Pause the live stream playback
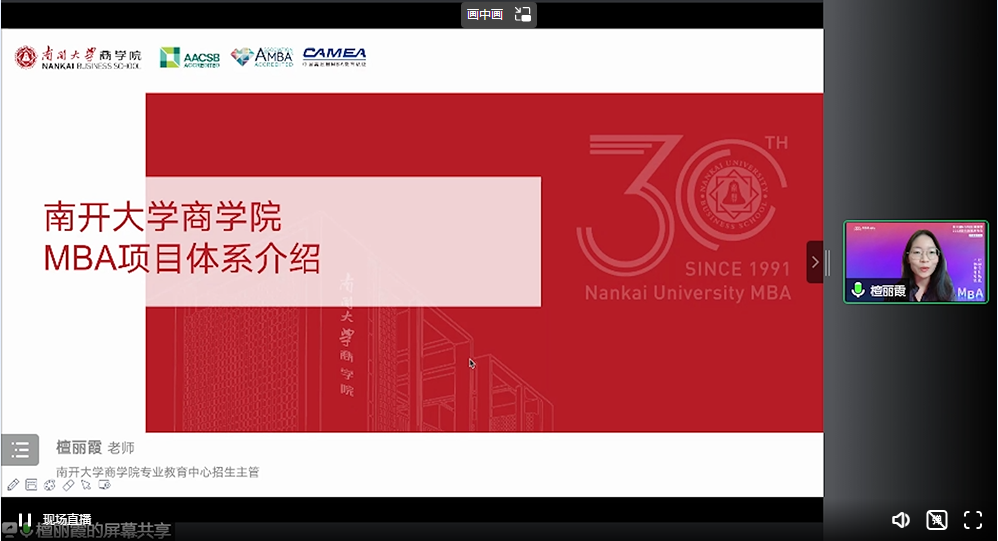Viewport: 998px width, 541px height. coord(24,520)
